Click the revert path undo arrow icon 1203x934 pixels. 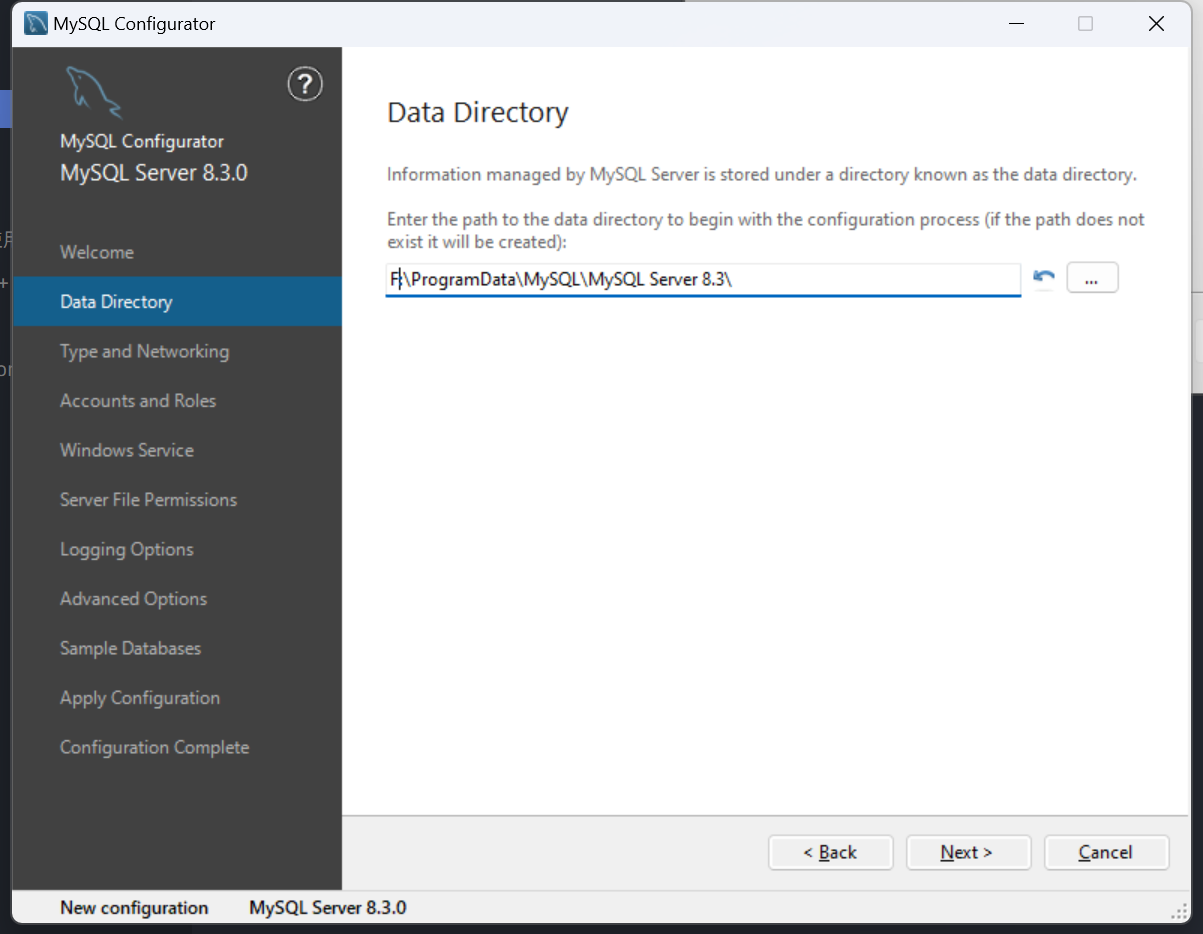pyautogui.click(x=1044, y=278)
